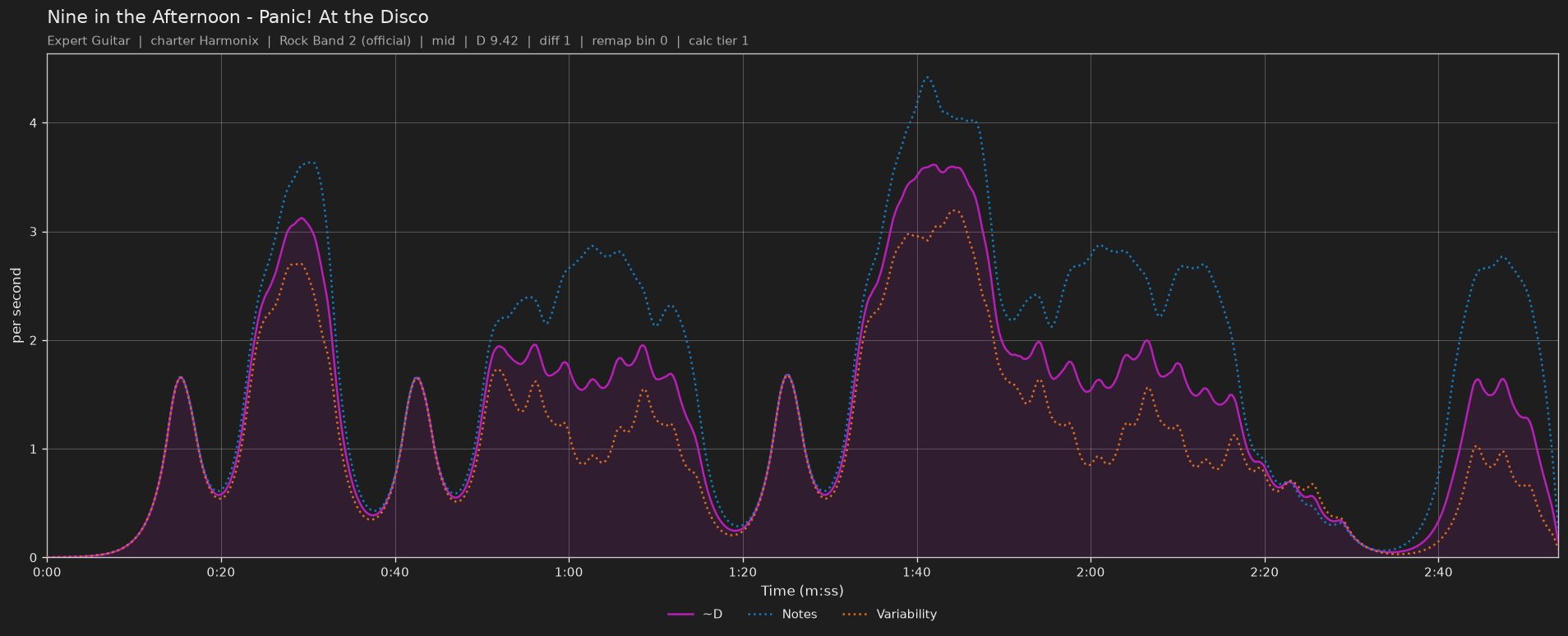Click the 'D 9.42' subtitle value
The image size is (1568, 636).
(497, 41)
